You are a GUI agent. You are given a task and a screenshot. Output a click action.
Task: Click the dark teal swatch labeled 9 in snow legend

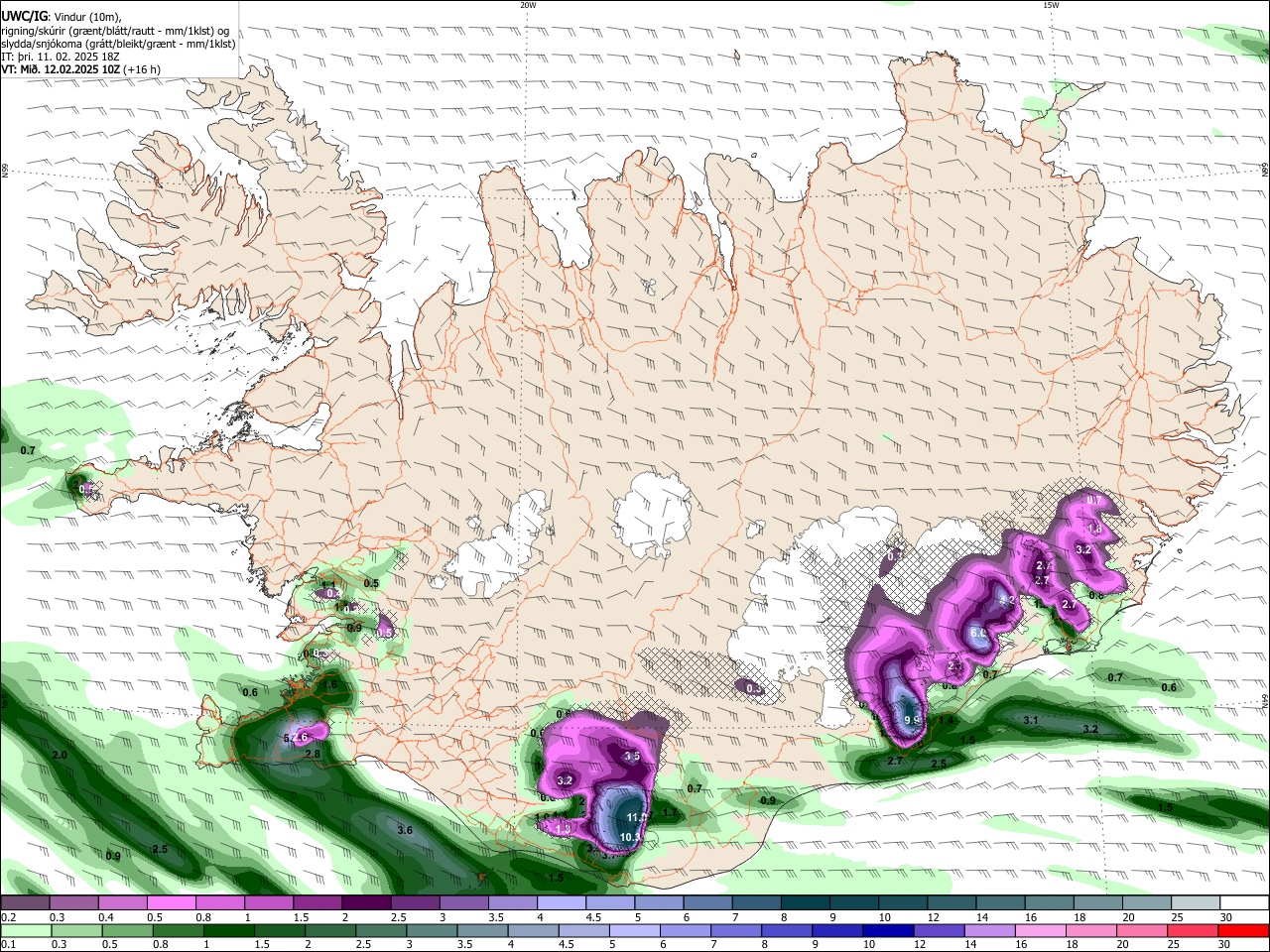tap(854, 902)
